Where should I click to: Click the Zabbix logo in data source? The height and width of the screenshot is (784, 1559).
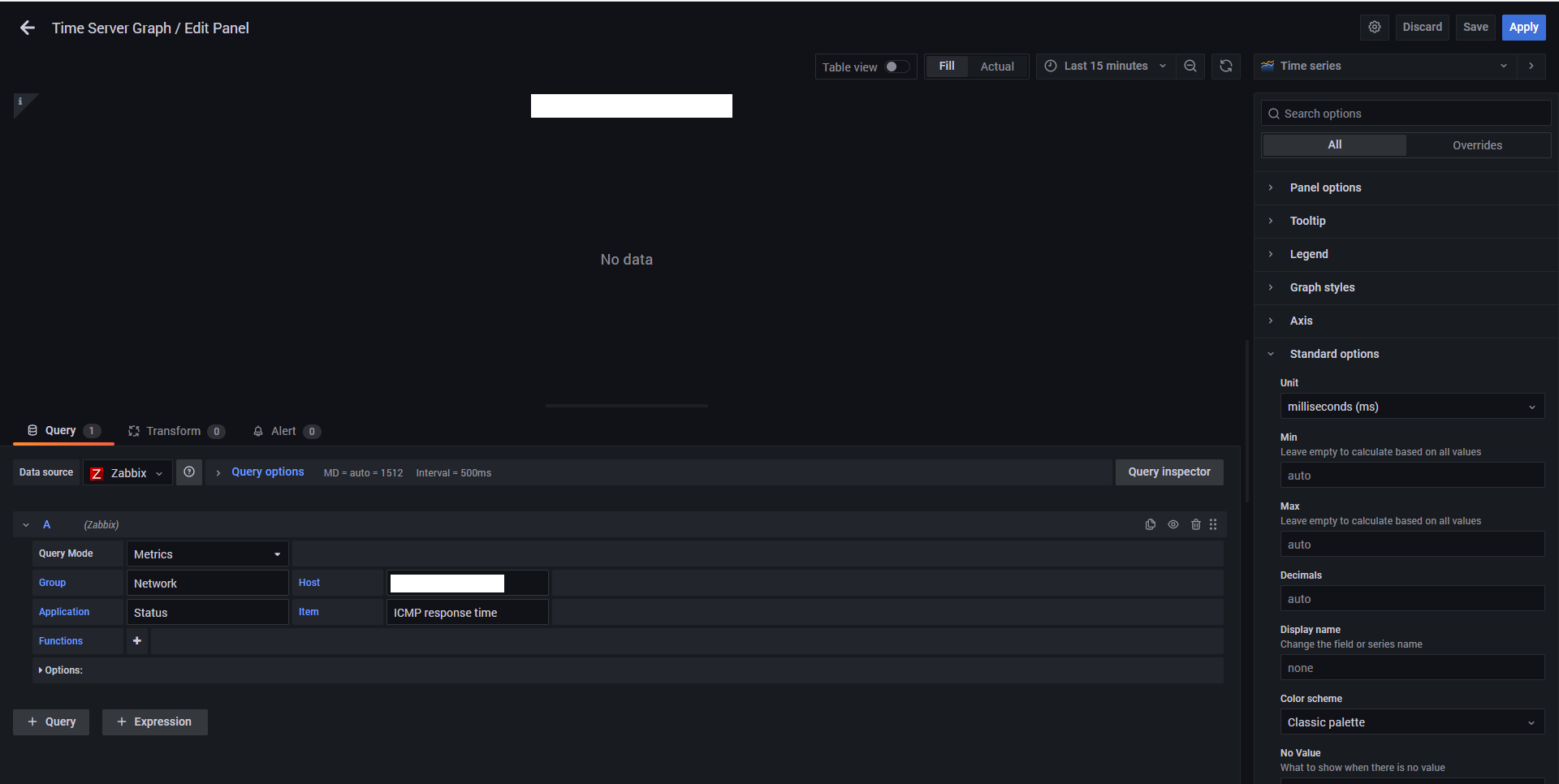coord(97,473)
